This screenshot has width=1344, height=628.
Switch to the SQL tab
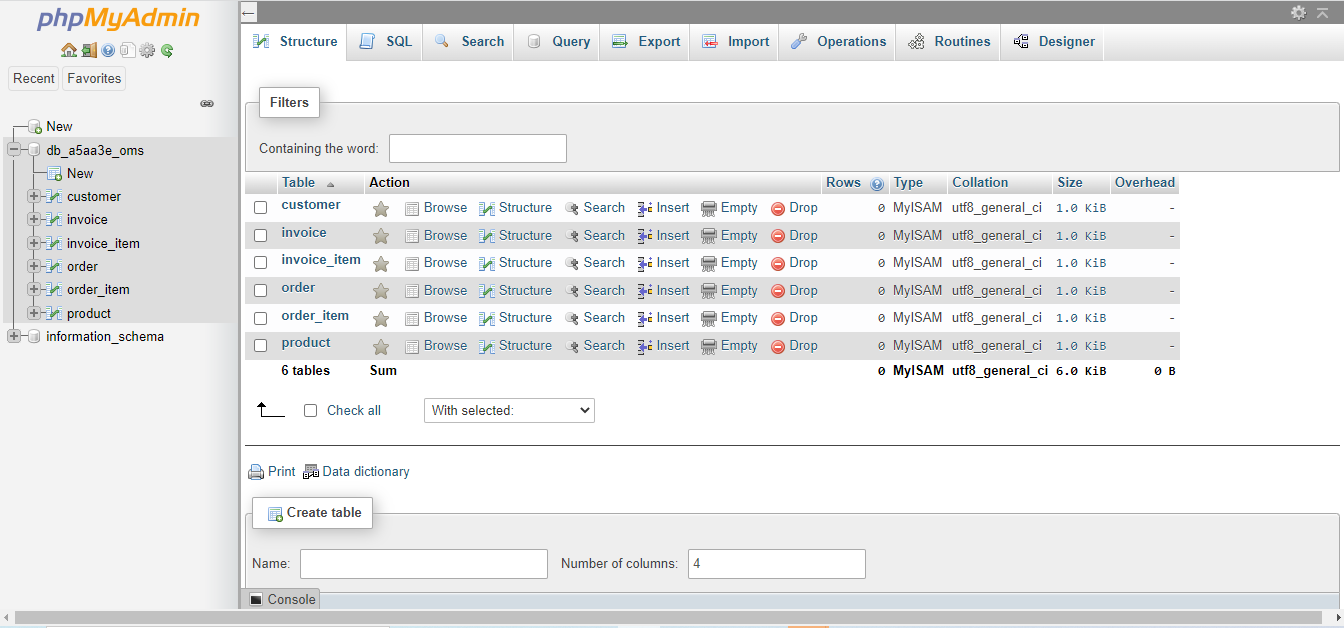(x=385, y=42)
